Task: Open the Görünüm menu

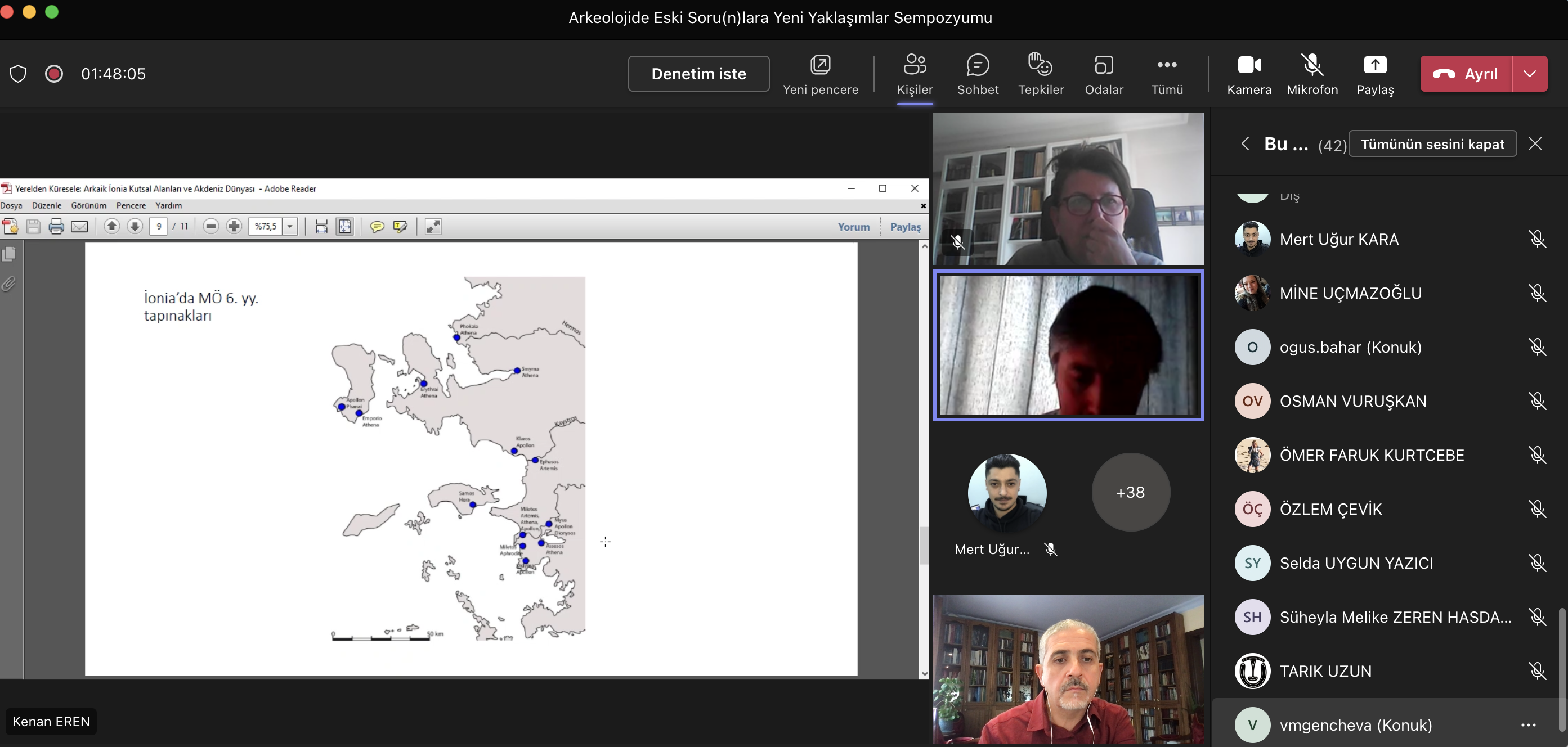Action: pos(89,206)
